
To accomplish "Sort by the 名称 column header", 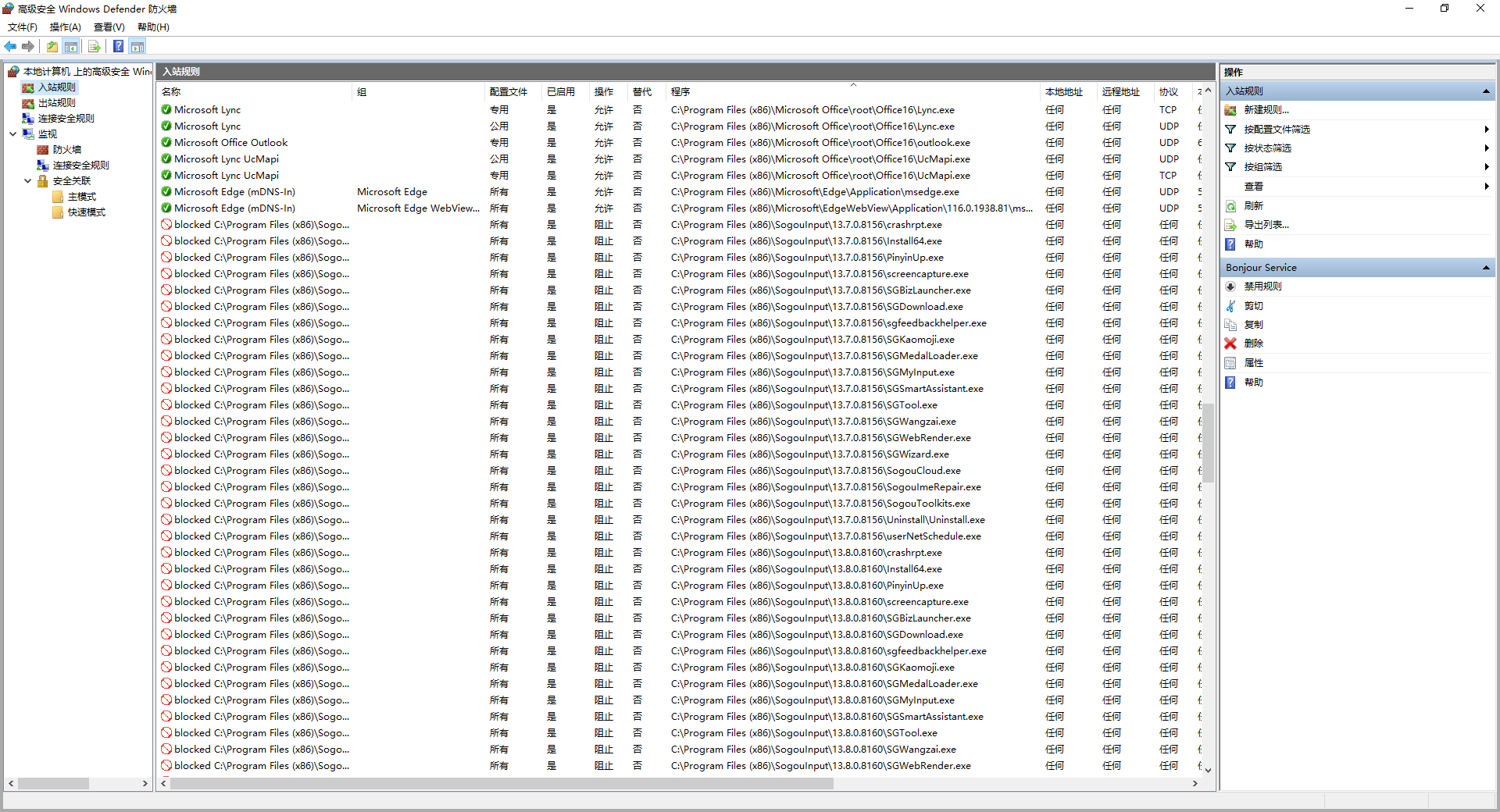I will tap(255, 92).
